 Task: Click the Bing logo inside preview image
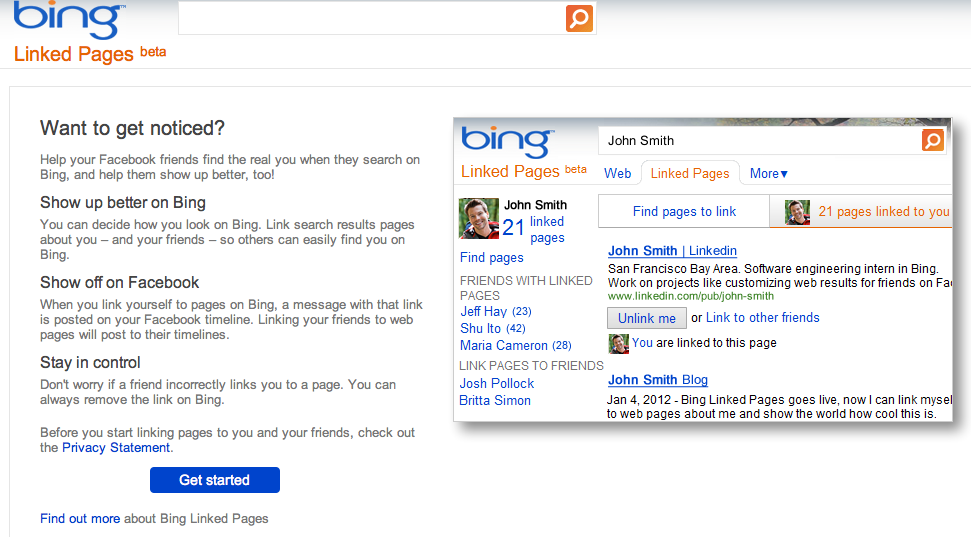tap(506, 140)
